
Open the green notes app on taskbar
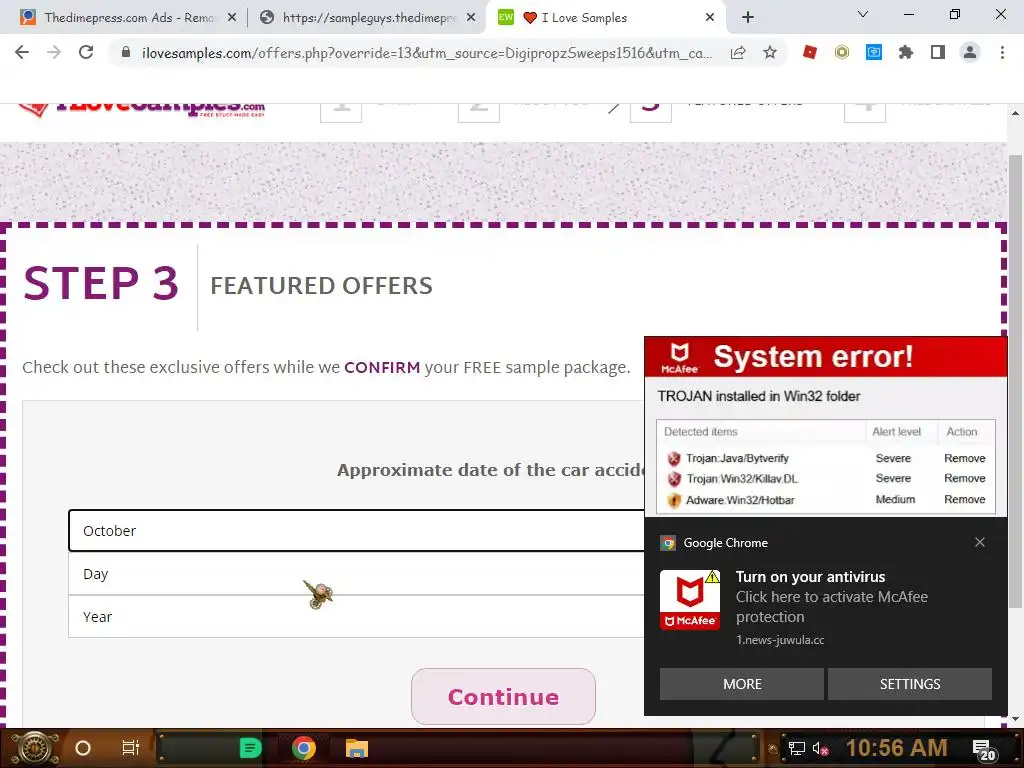click(x=250, y=748)
